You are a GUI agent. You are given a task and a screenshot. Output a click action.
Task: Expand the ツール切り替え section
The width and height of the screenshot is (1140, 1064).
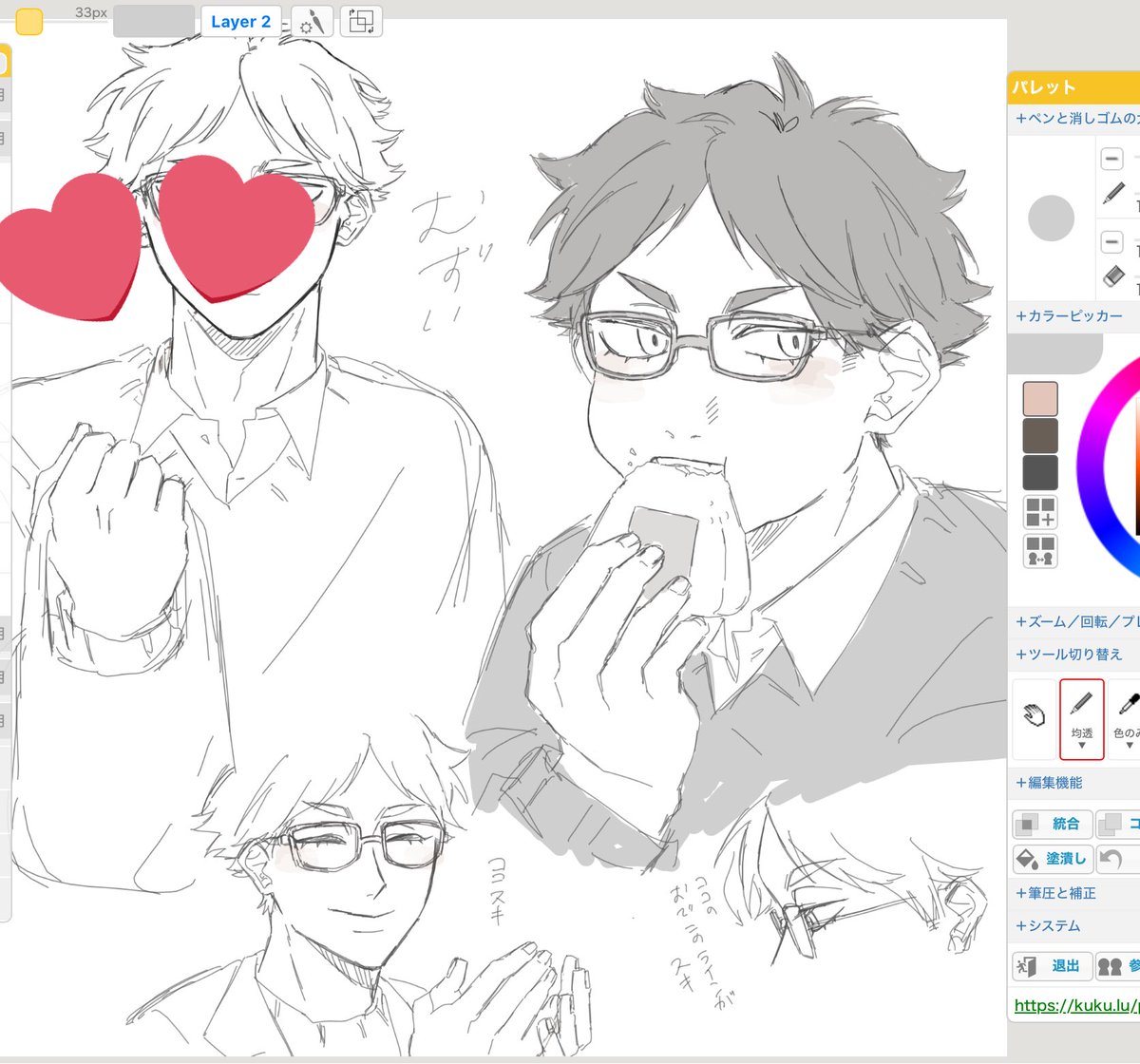[x=1069, y=654]
